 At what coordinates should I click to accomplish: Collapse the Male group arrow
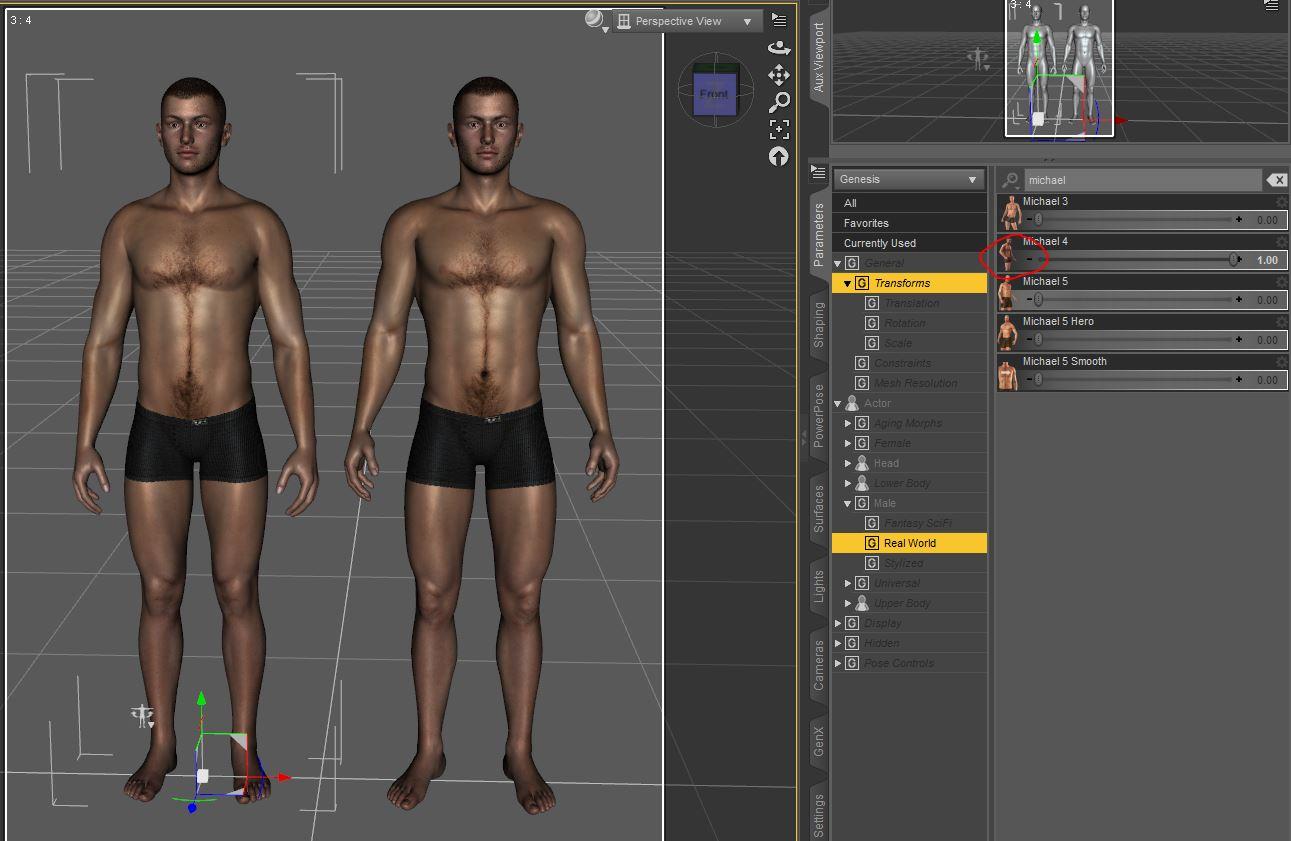click(848, 503)
